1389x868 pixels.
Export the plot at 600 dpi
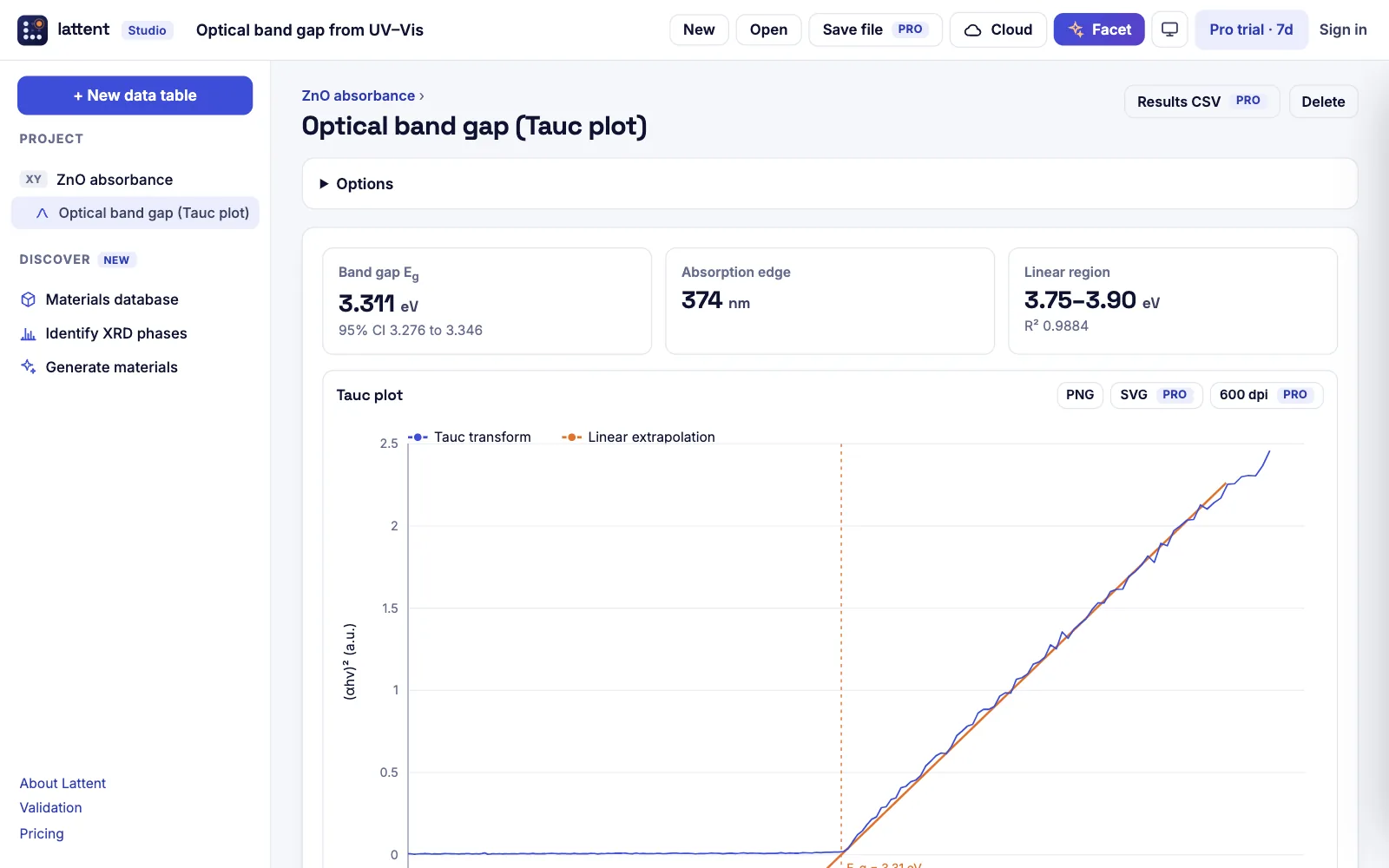coord(1266,395)
